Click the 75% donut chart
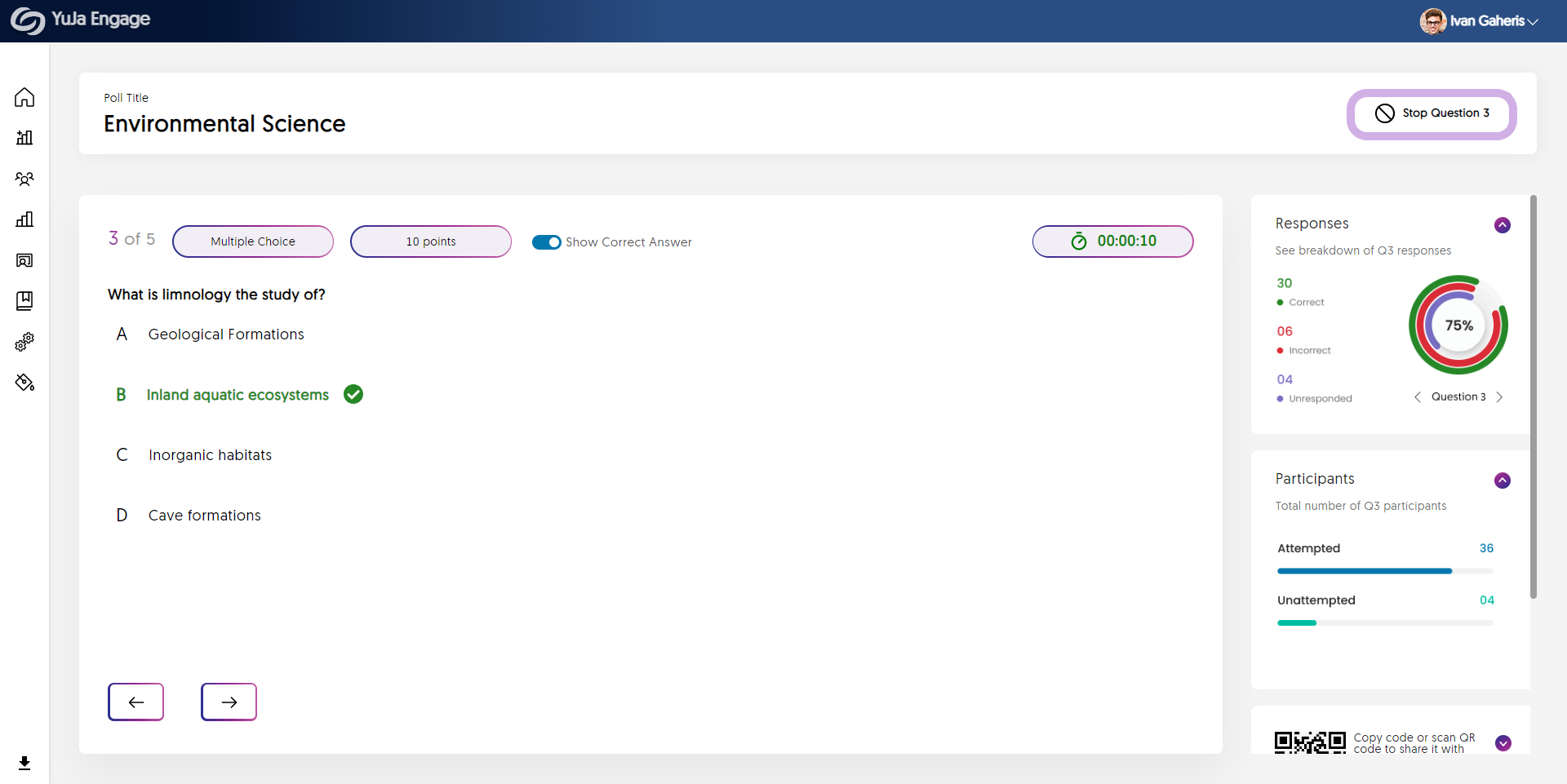This screenshot has width=1567, height=784. [x=1458, y=325]
